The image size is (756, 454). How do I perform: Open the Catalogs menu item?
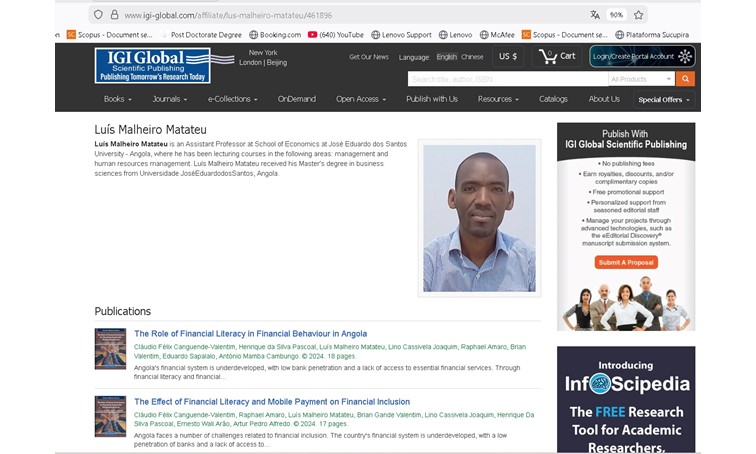[553, 99]
